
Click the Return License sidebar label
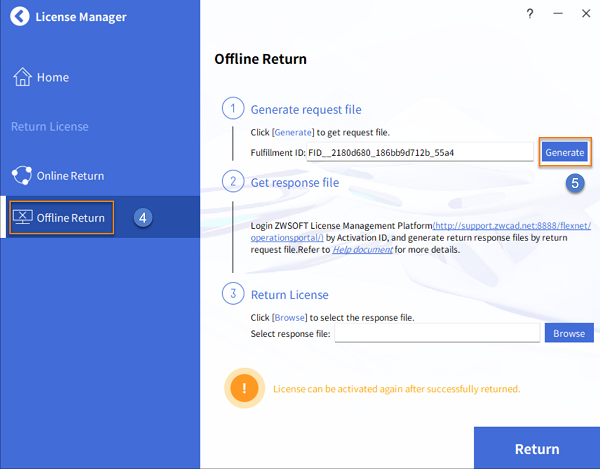50,127
